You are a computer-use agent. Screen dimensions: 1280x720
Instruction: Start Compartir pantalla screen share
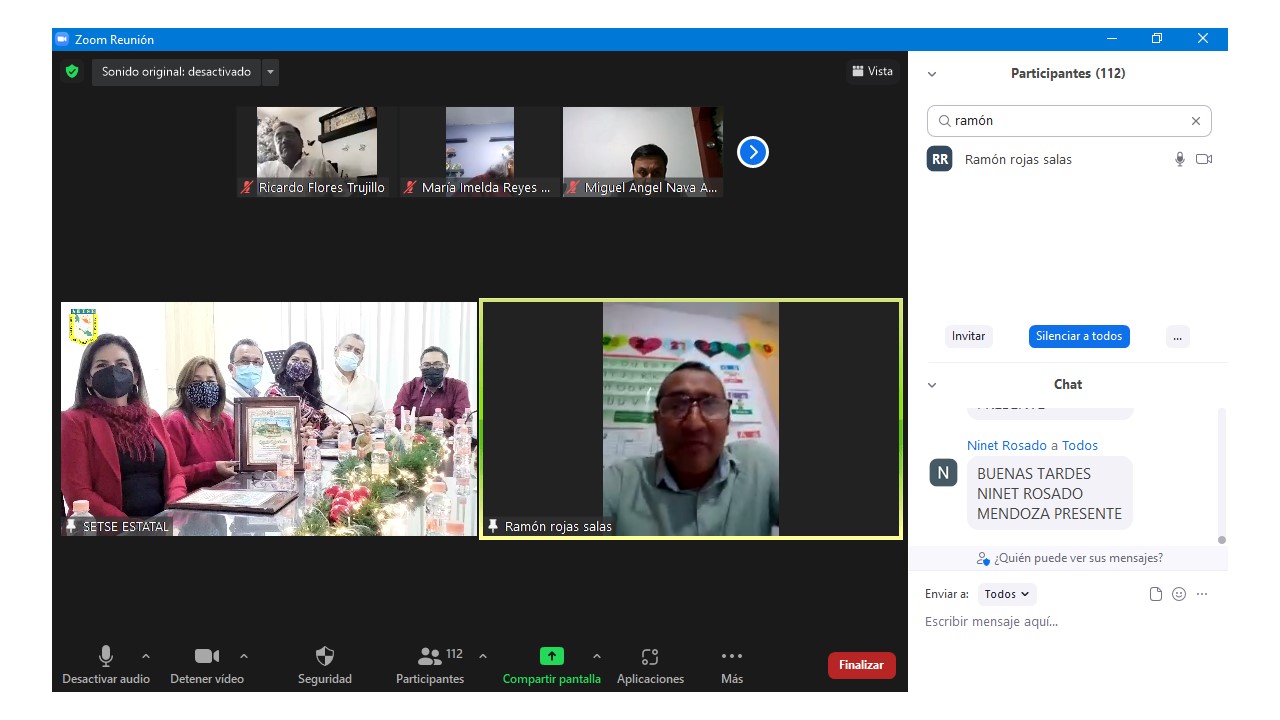(552, 665)
